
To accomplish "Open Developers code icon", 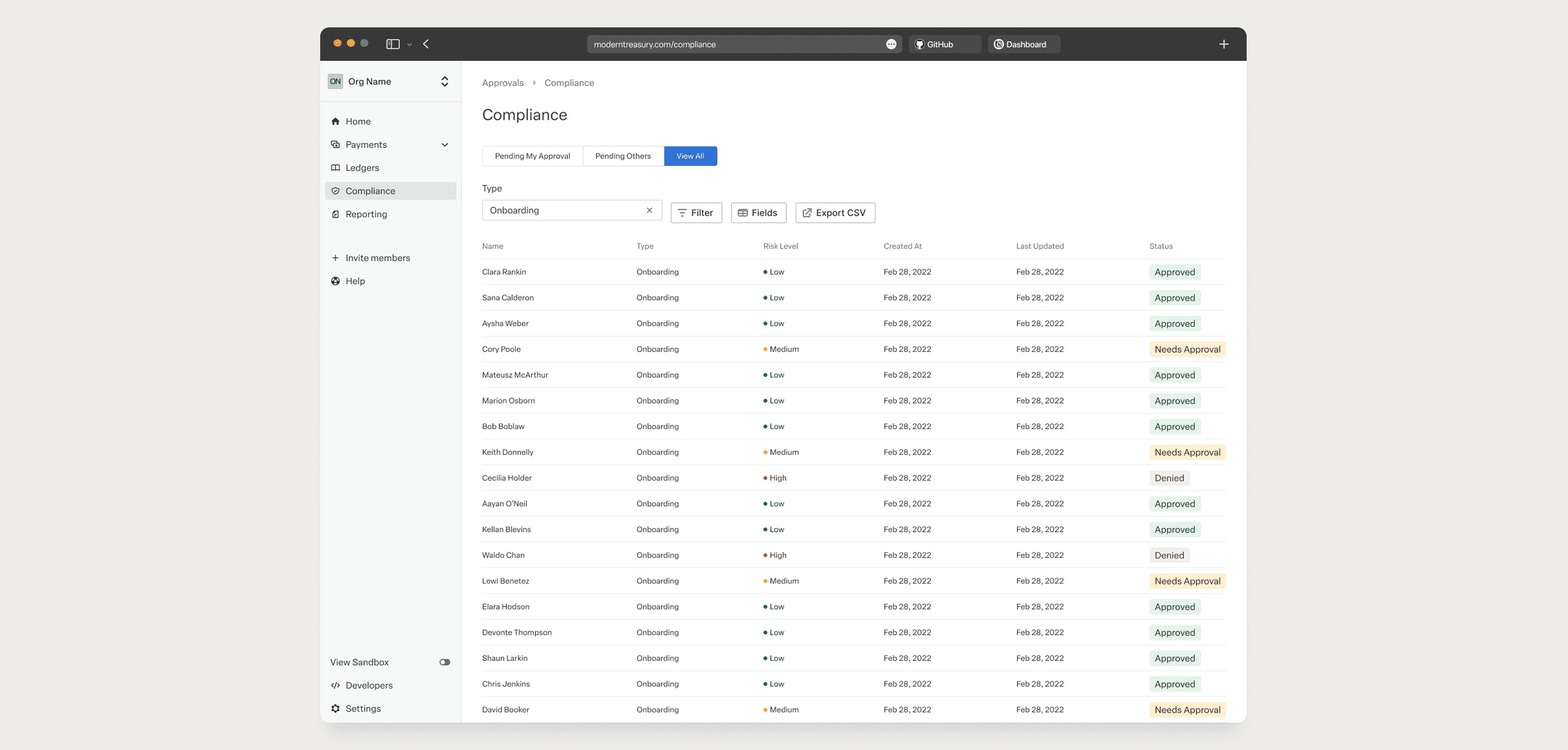I will (x=336, y=686).
